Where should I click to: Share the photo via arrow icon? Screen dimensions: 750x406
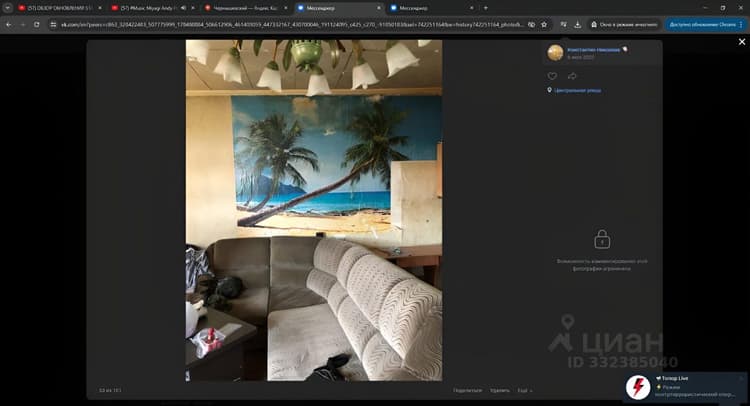coord(572,76)
